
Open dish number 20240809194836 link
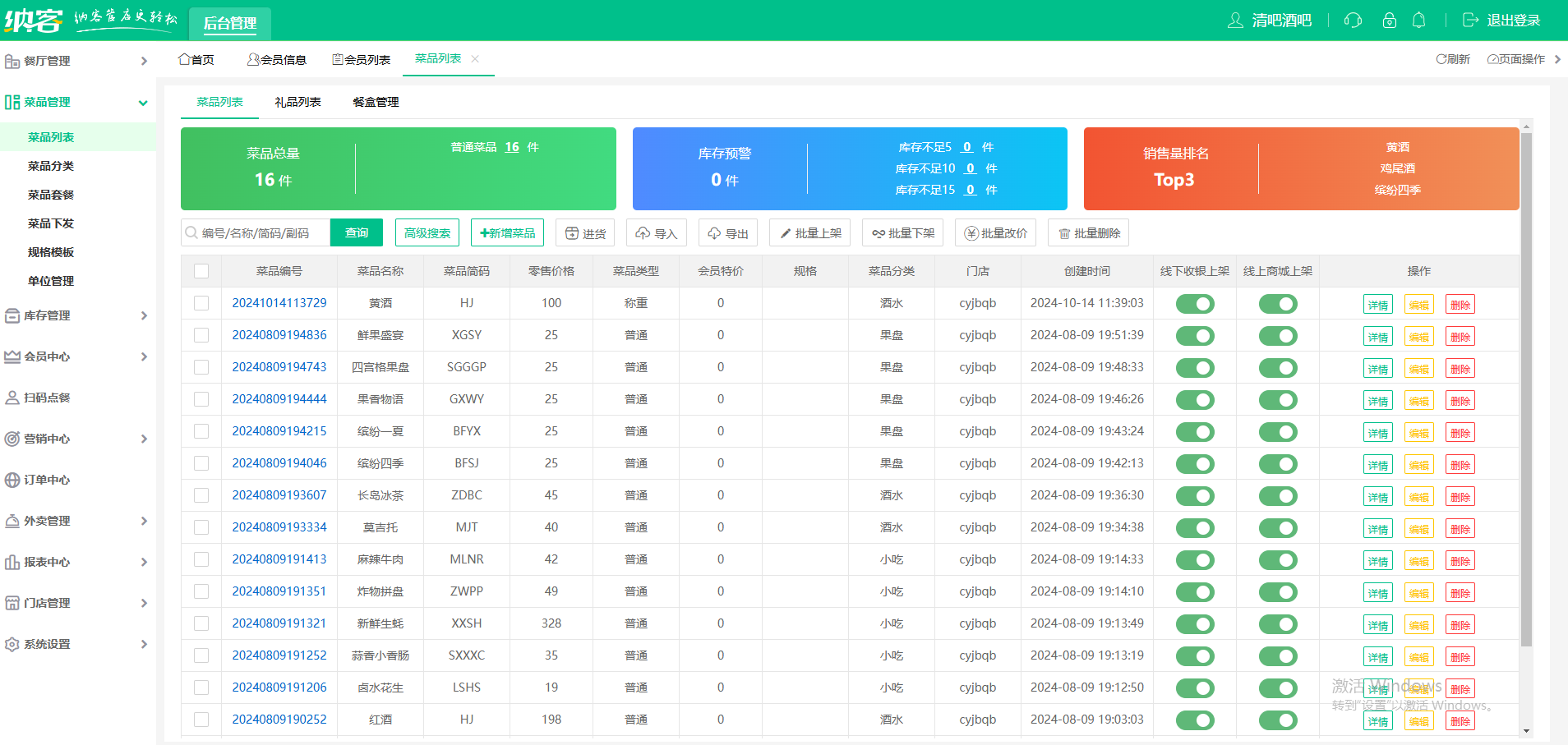pyautogui.click(x=279, y=335)
